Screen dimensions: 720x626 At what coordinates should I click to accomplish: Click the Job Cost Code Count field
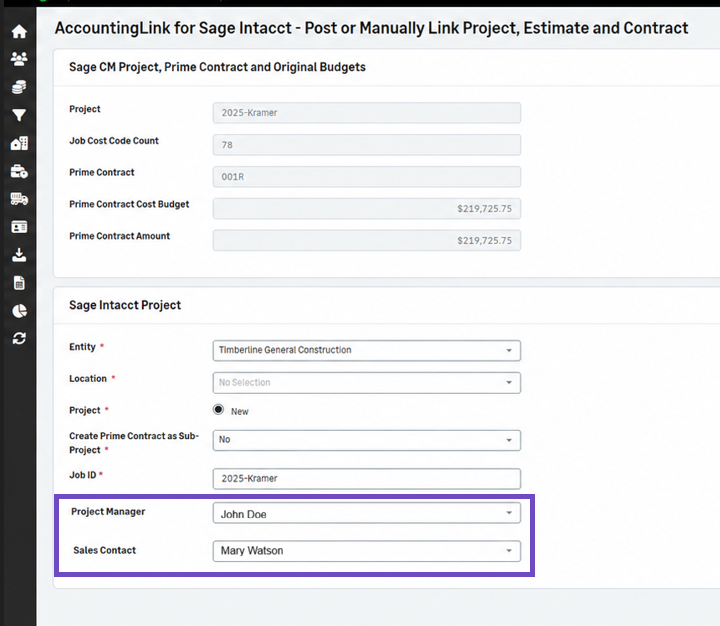(366, 145)
